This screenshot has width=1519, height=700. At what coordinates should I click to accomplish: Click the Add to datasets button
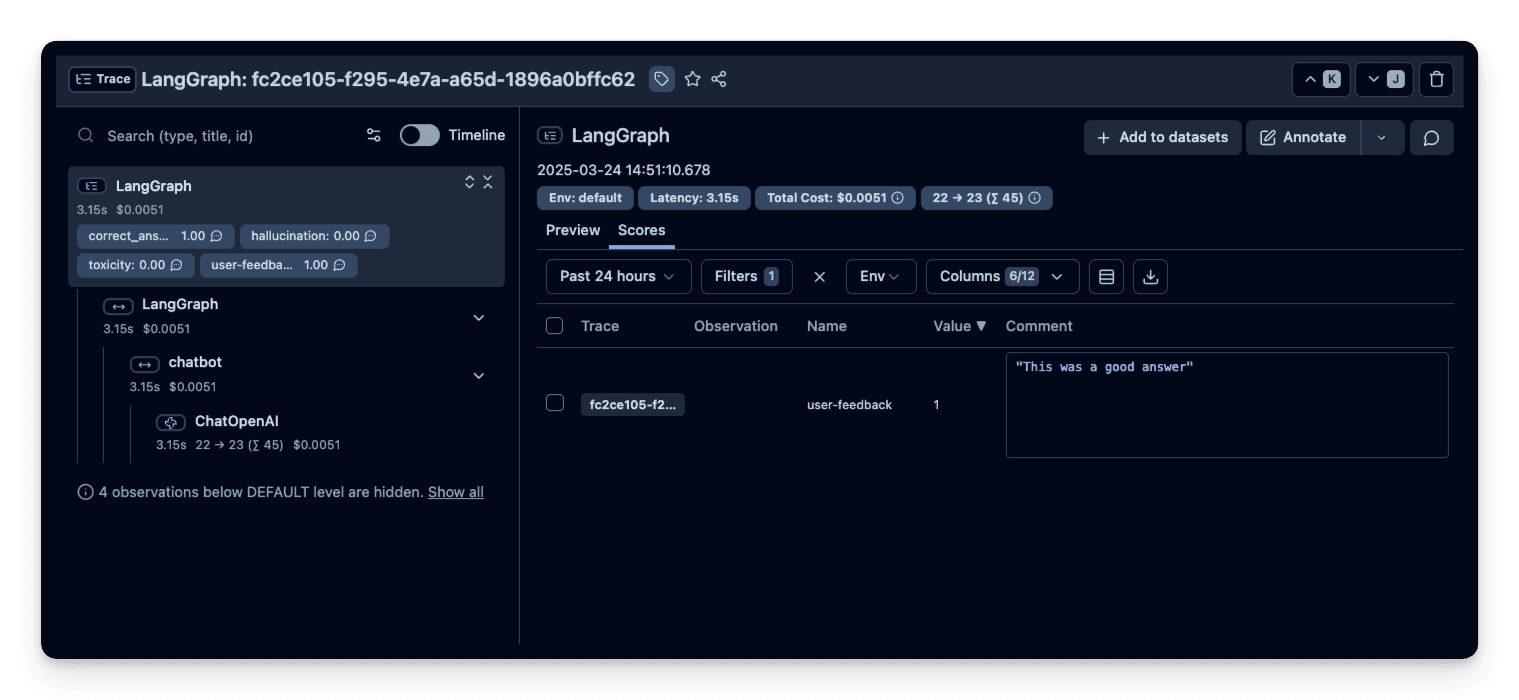(1162, 137)
